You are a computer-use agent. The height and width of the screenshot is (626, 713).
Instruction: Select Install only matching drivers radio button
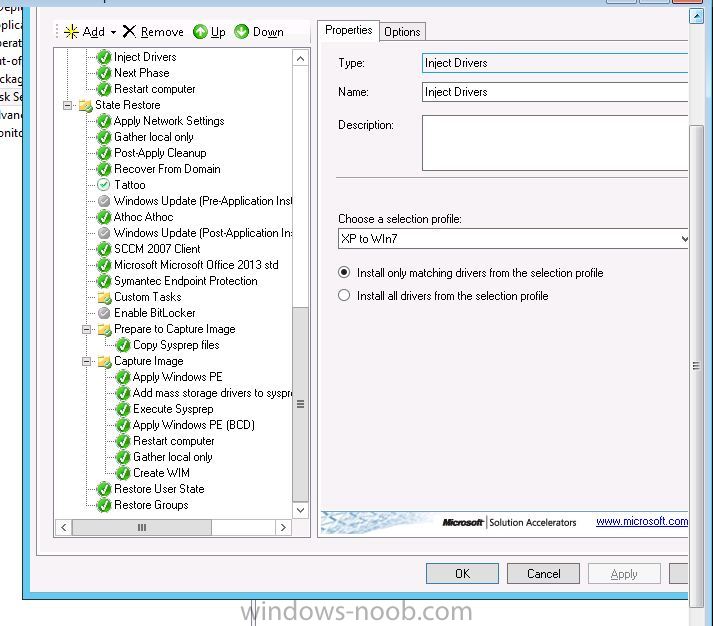click(344, 273)
